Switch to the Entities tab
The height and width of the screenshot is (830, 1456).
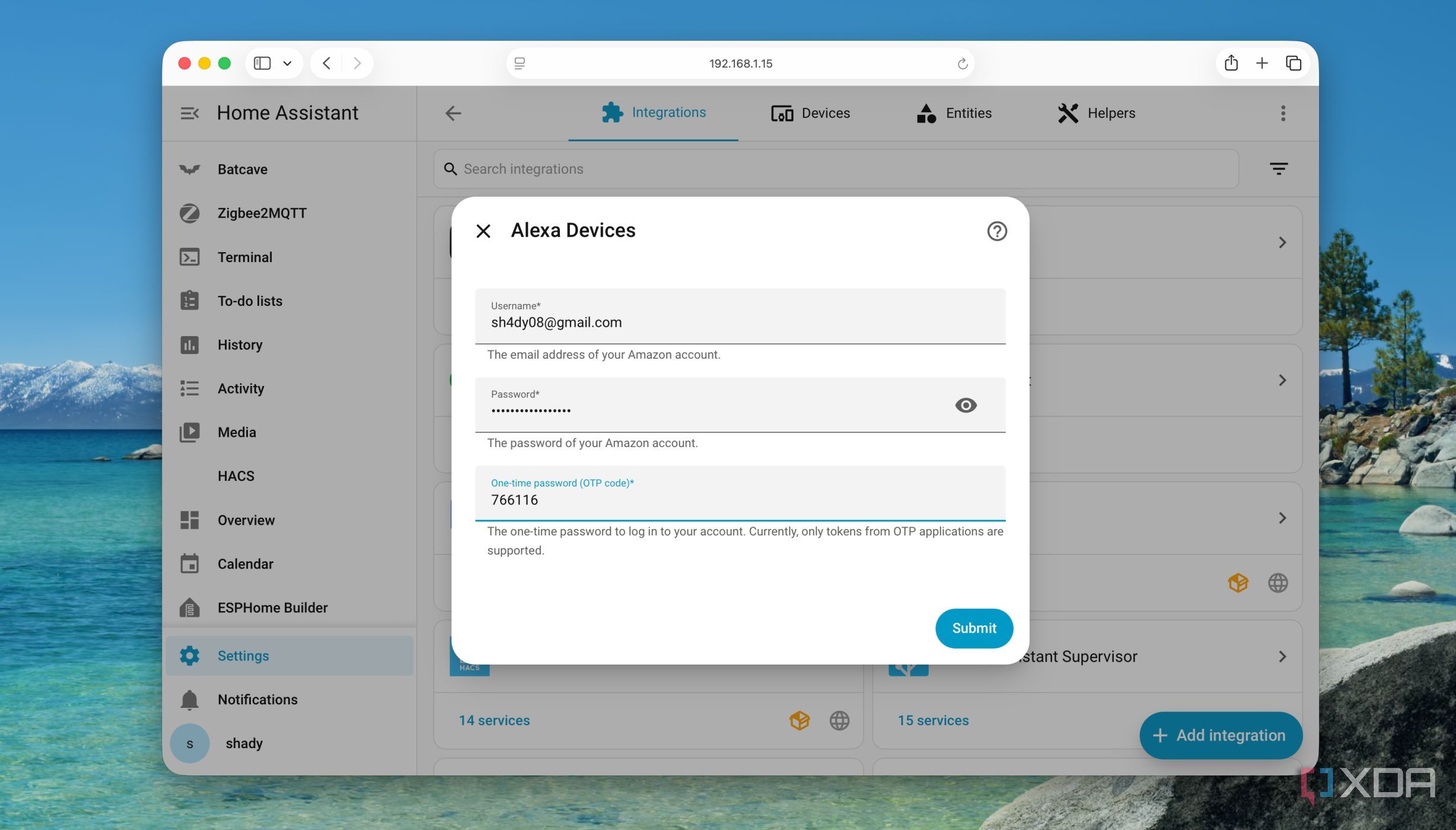[954, 113]
